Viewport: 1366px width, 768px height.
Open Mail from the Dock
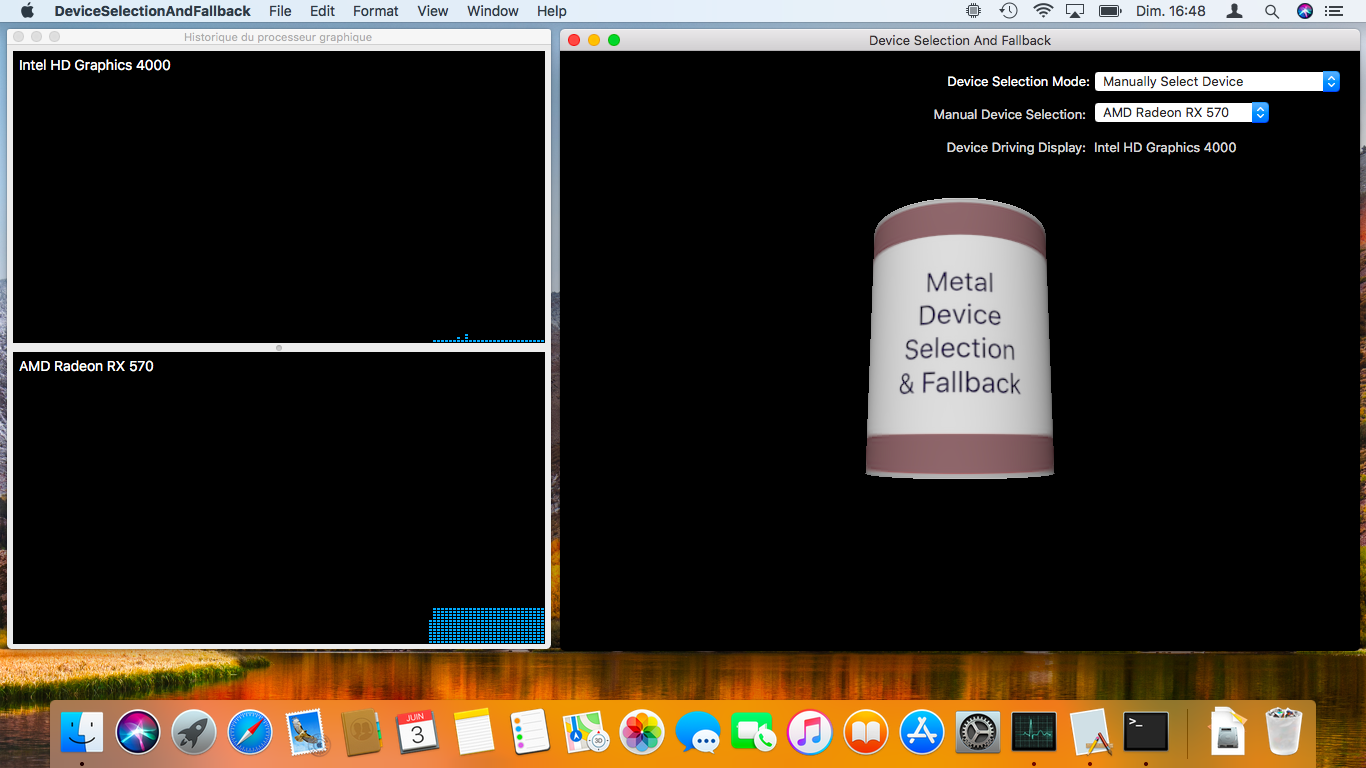306,732
